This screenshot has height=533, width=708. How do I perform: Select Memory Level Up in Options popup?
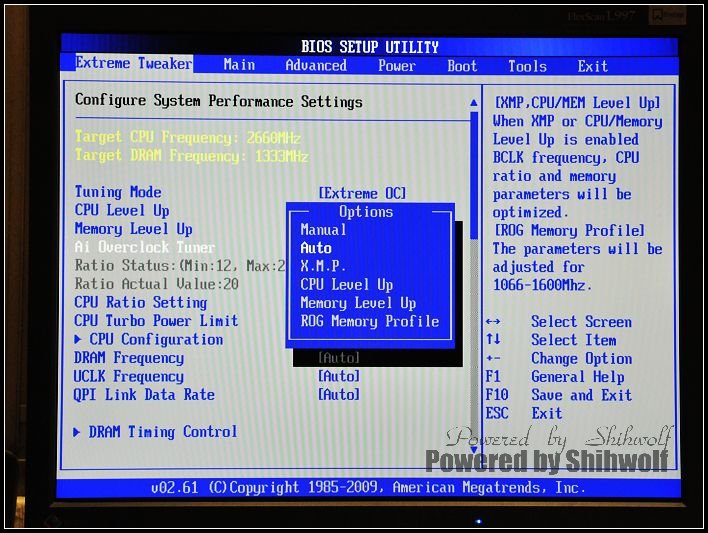(358, 303)
